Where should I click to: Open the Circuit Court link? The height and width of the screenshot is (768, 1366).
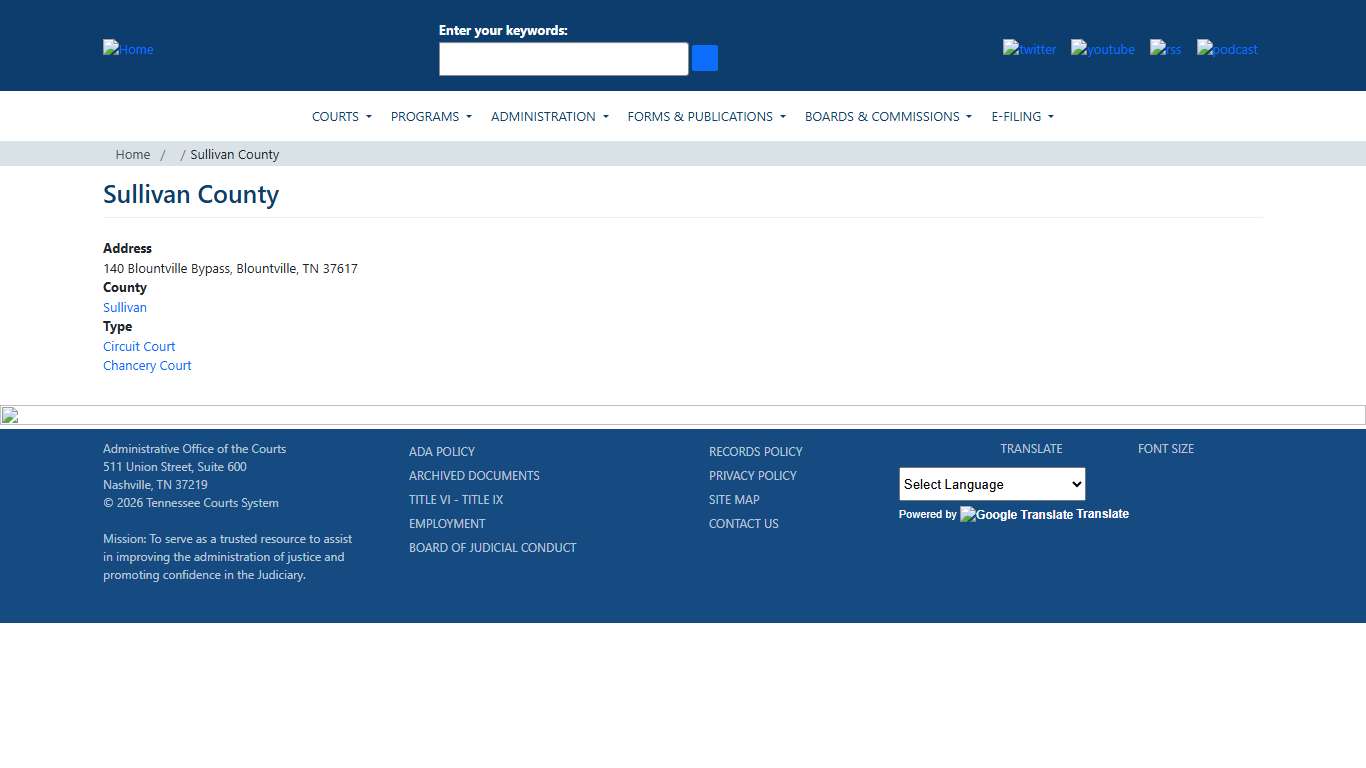click(139, 347)
